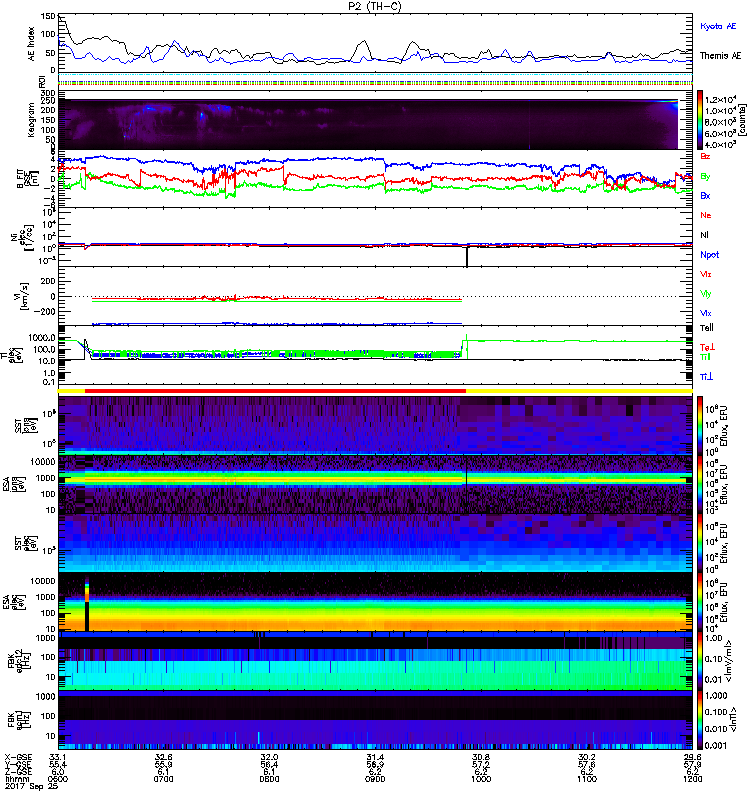This screenshot has height=800, width=750.
Task: Click the ESA ion Eflux color bar
Action: (700, 485)
